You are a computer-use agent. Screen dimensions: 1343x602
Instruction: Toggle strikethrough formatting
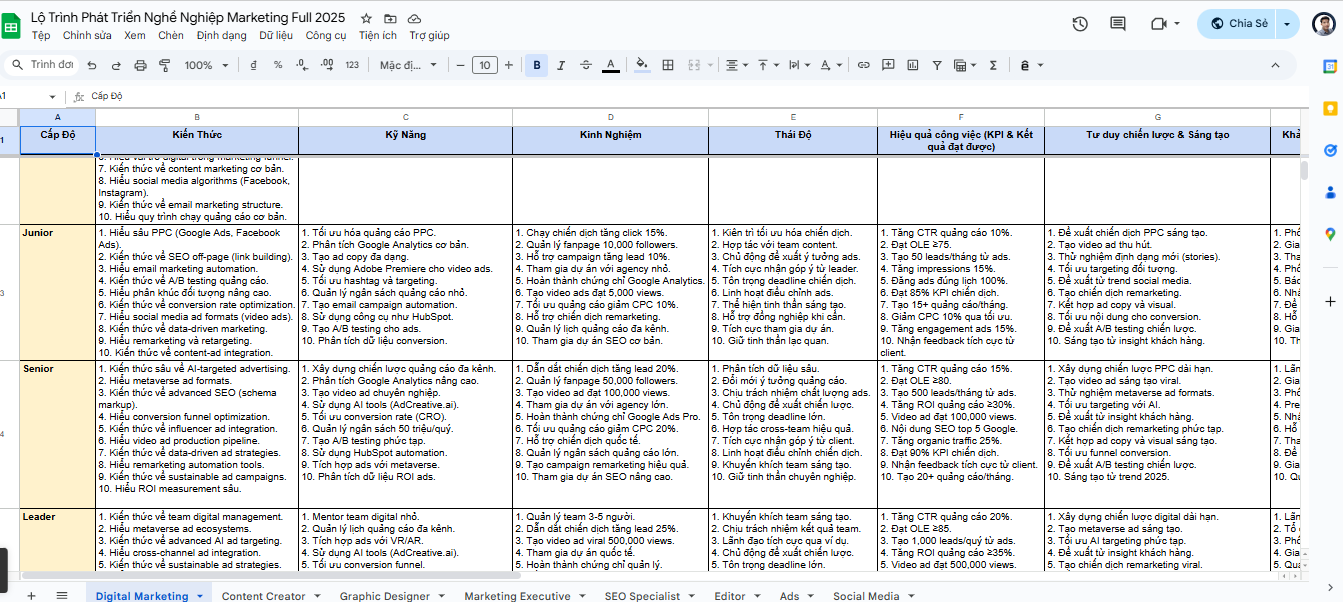point(585,65)
